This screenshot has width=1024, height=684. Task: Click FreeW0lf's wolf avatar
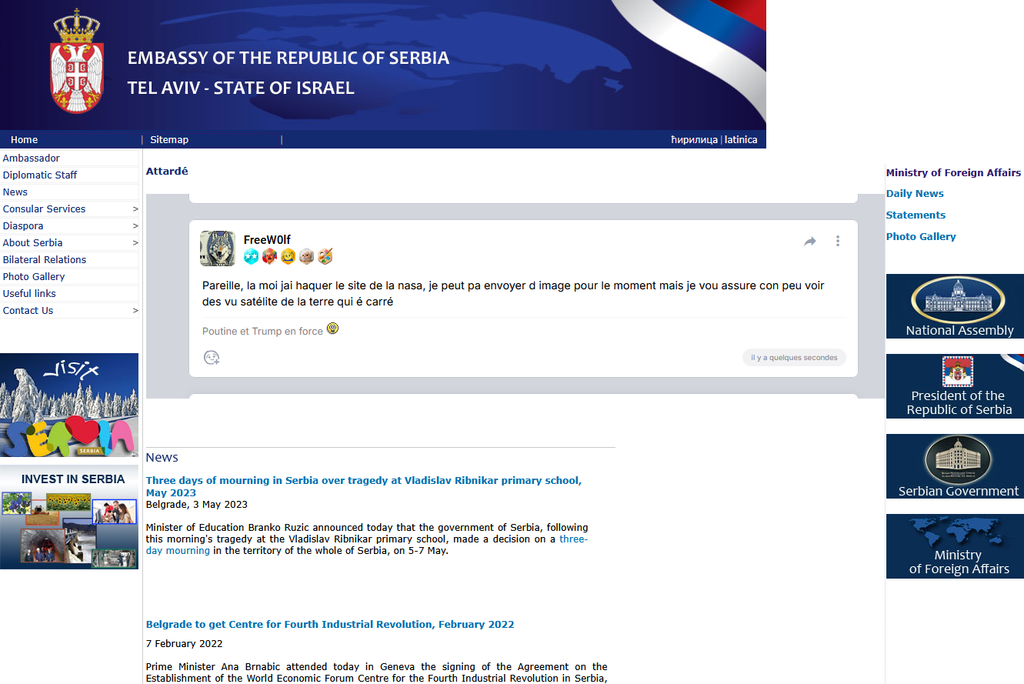click(217, 248)
